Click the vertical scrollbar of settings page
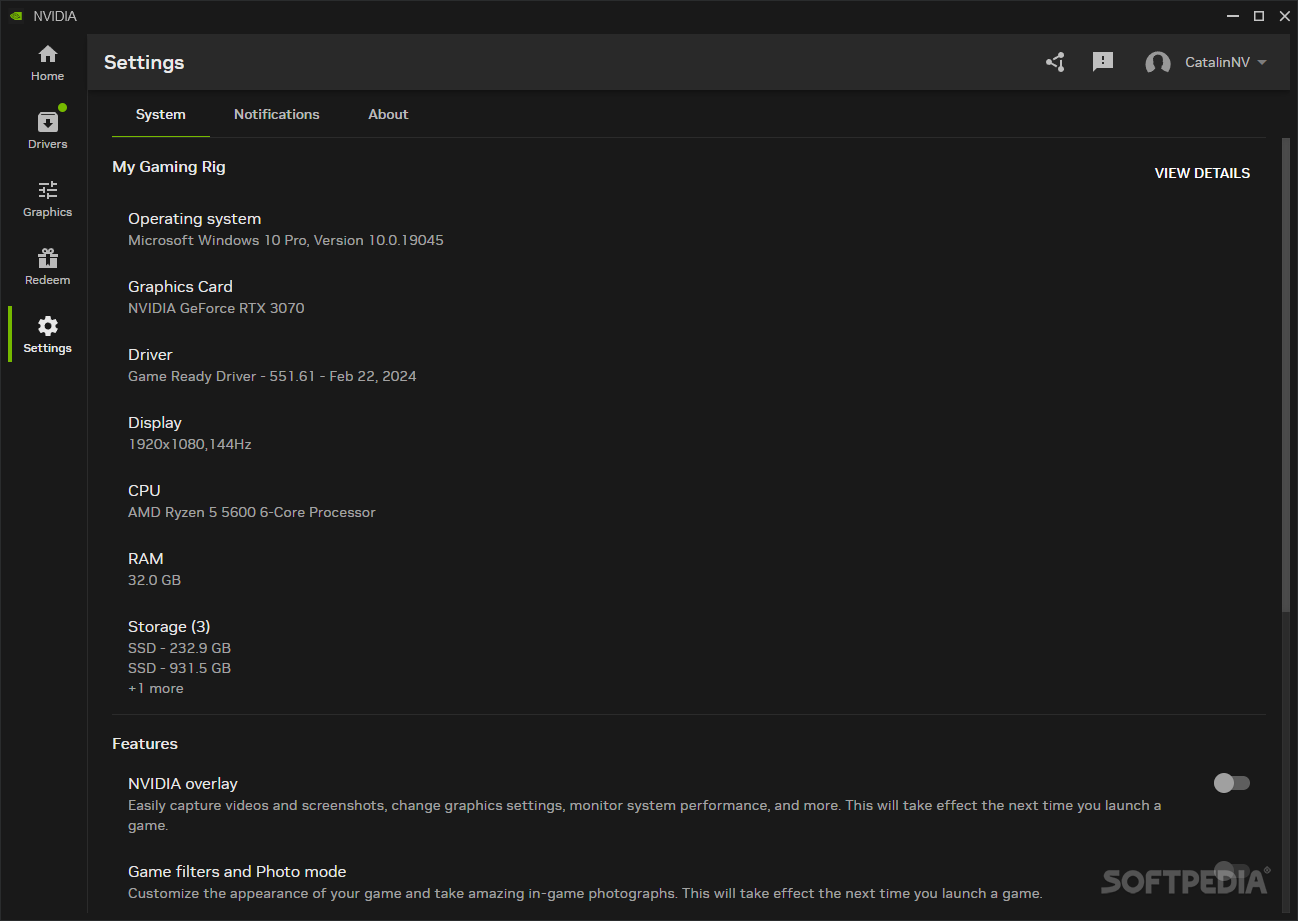The height and width of the screenshot is (921, 1298). (1286, 374)
